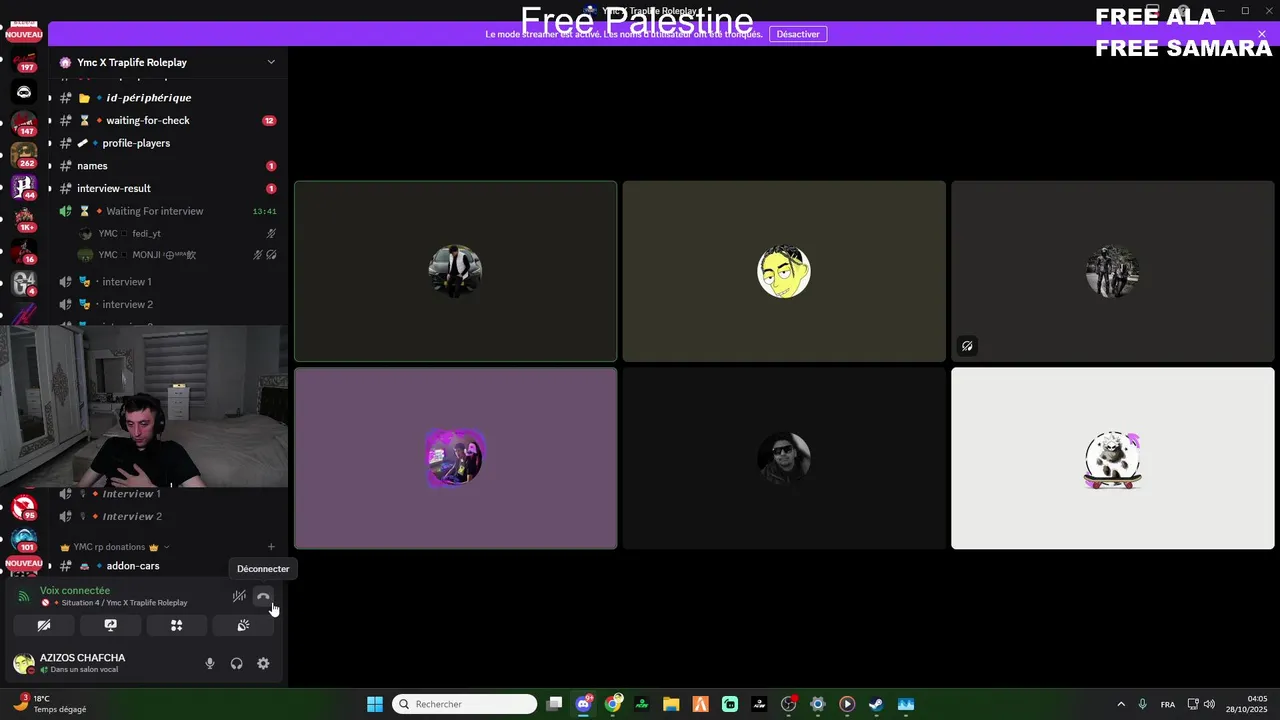Click the voice connection signal icon
This screenshot has width=1280, height=720.
click(24, 596)
